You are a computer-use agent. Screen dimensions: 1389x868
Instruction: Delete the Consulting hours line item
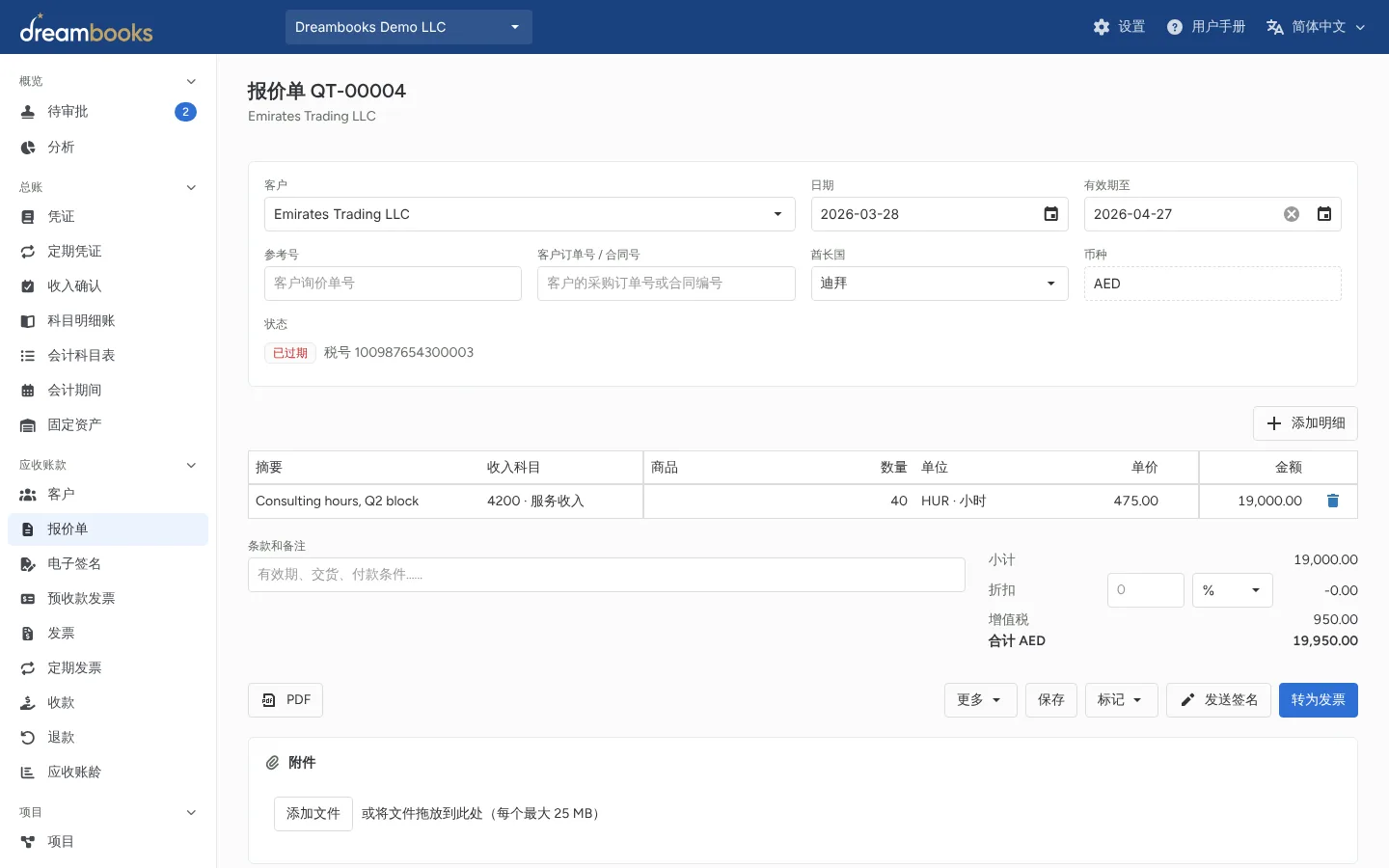(x=1333, y=501)
